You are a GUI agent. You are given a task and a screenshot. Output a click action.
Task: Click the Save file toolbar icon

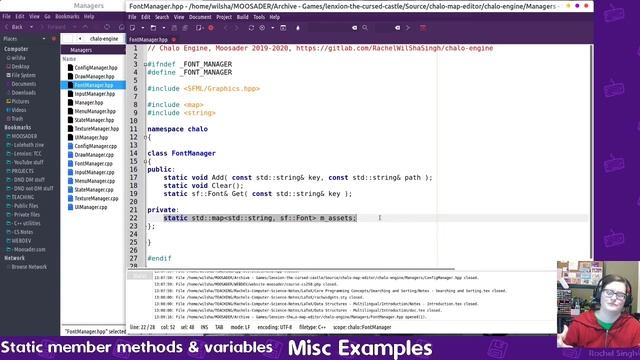click(174, 28)
